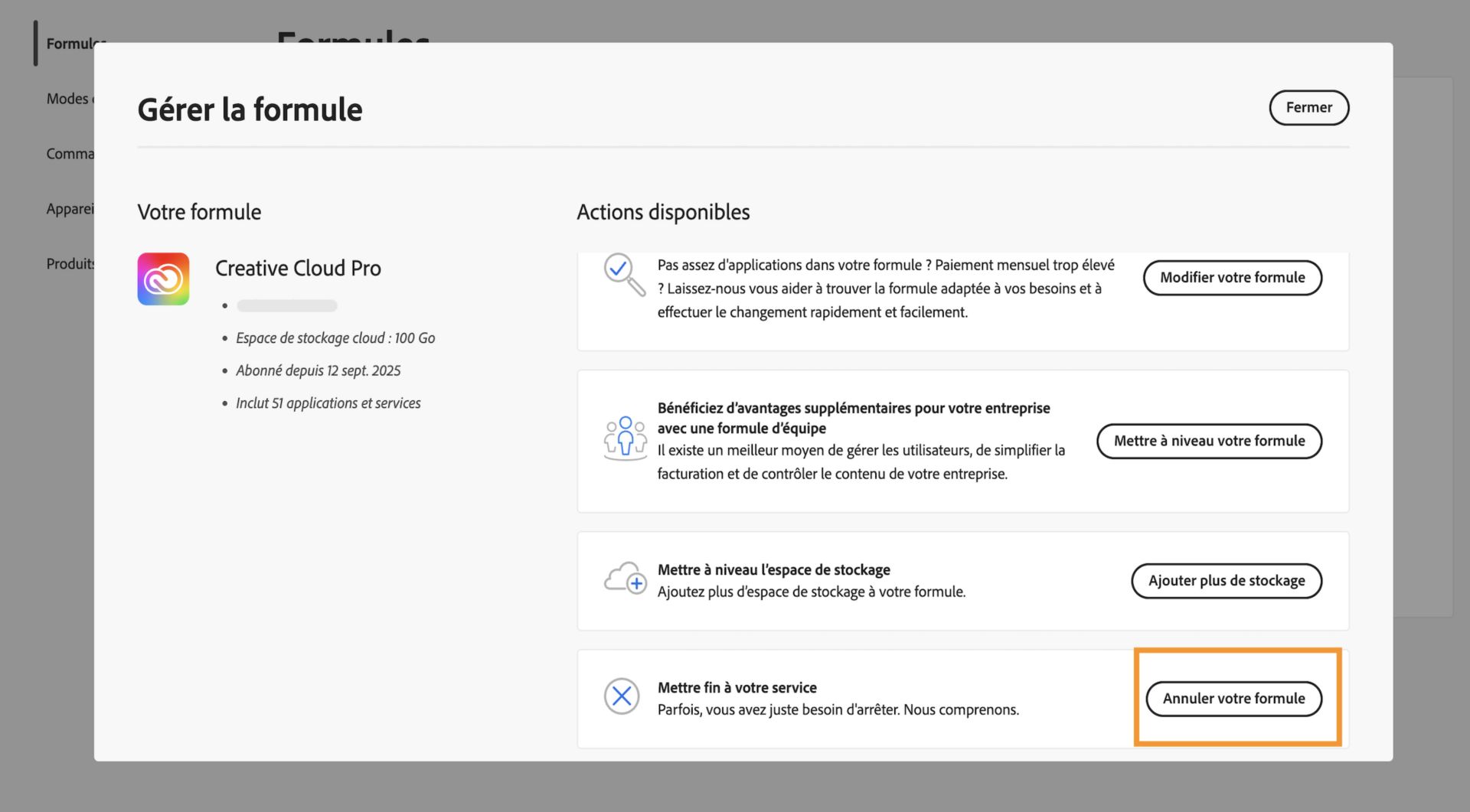Open the Appareils sidebar entry
Image resolution: width=1470 pixels, height=812 pixels.
[x=70, y=209]
